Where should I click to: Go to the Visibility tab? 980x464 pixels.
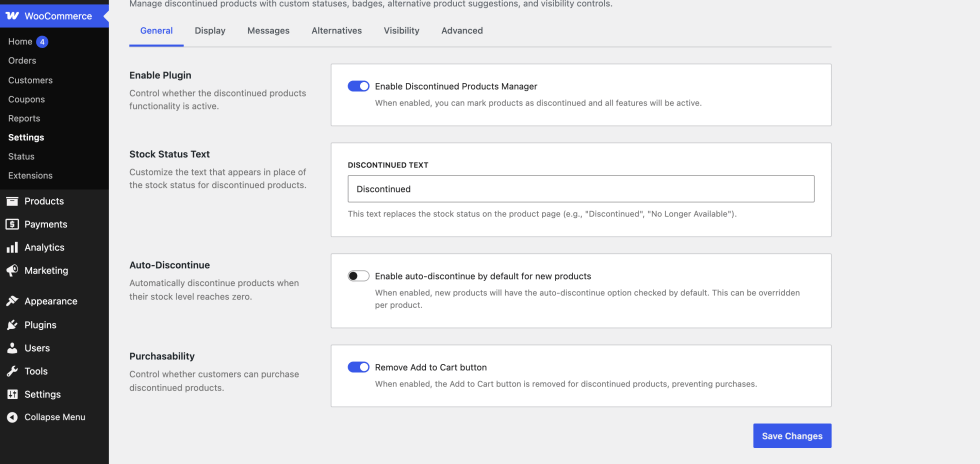tap(401, 31)
